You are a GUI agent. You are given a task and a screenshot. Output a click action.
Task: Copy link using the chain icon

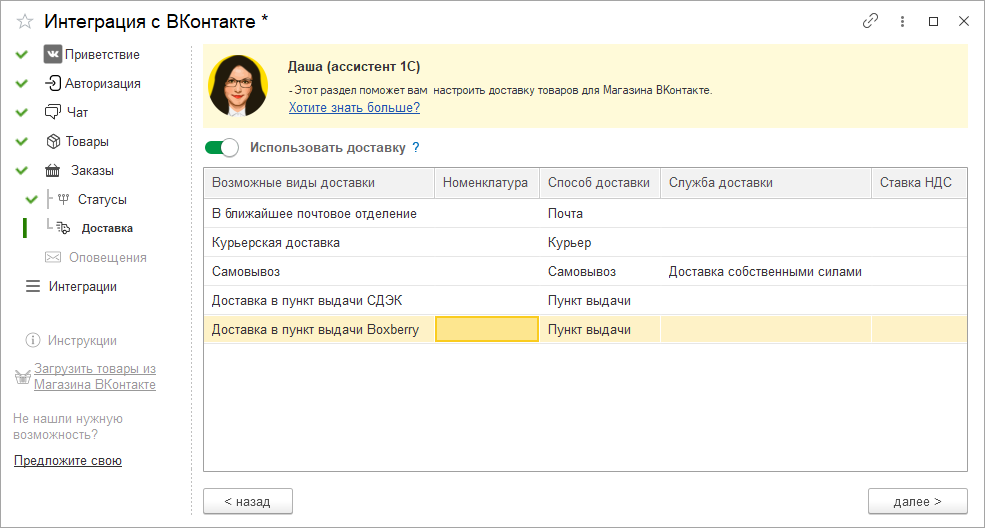pyautogui.click(x=870, y=21)
